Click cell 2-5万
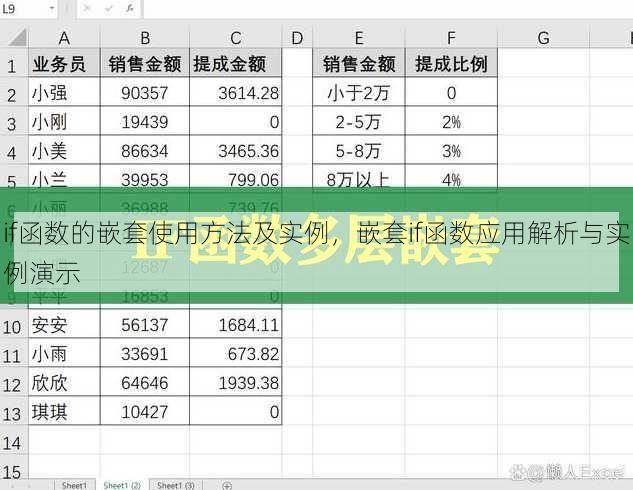 (x=359, y=122)
